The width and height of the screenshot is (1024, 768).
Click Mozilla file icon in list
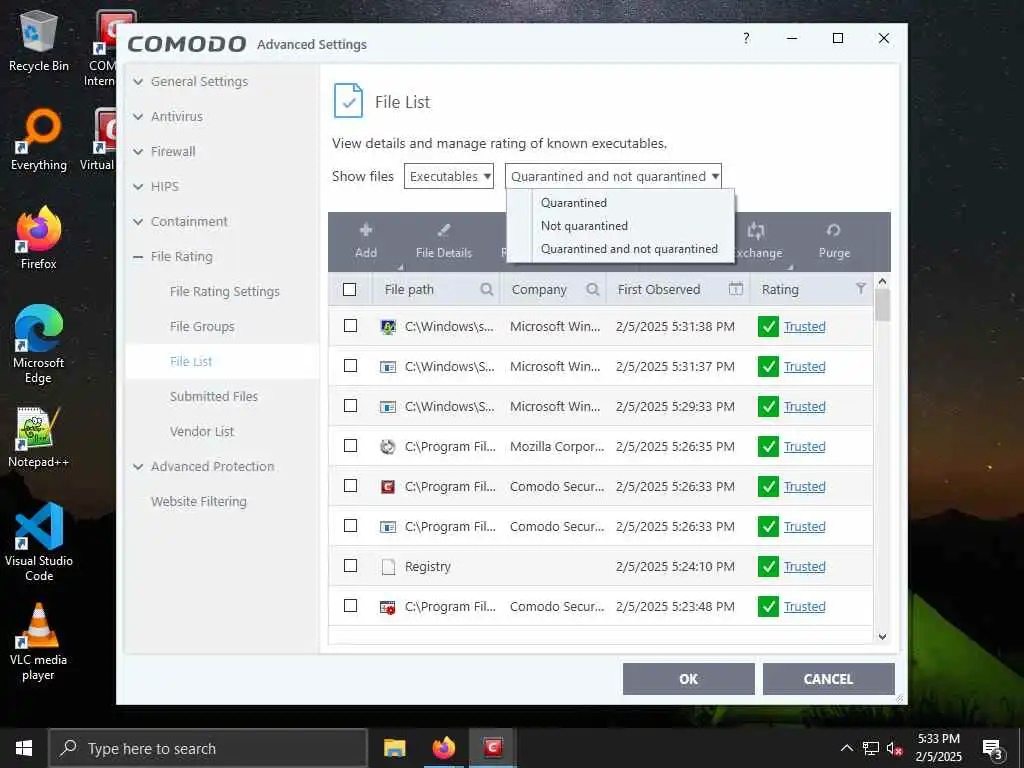(388, 447)
